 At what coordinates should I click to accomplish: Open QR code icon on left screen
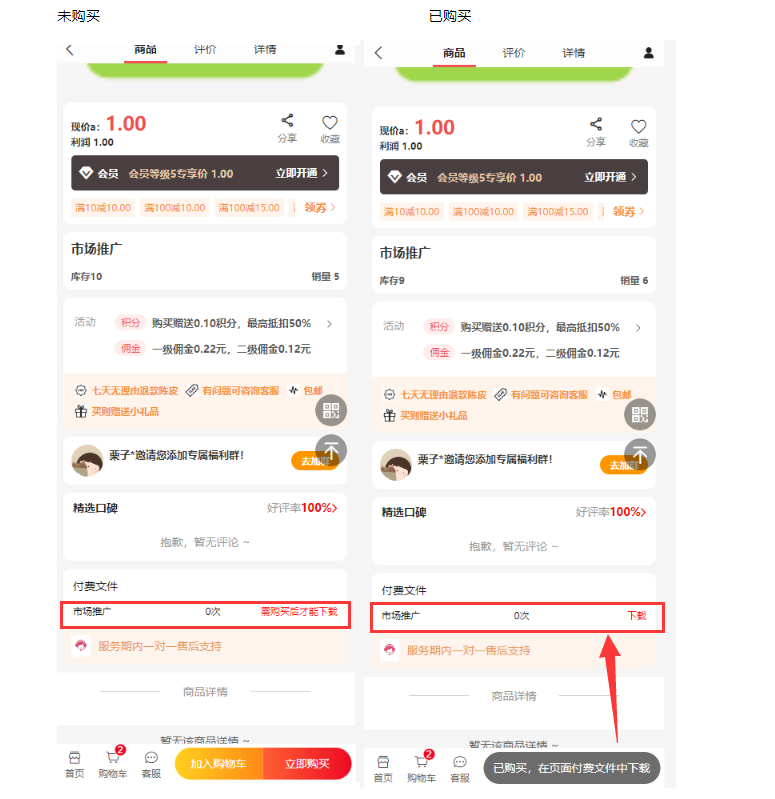[331, 410]
